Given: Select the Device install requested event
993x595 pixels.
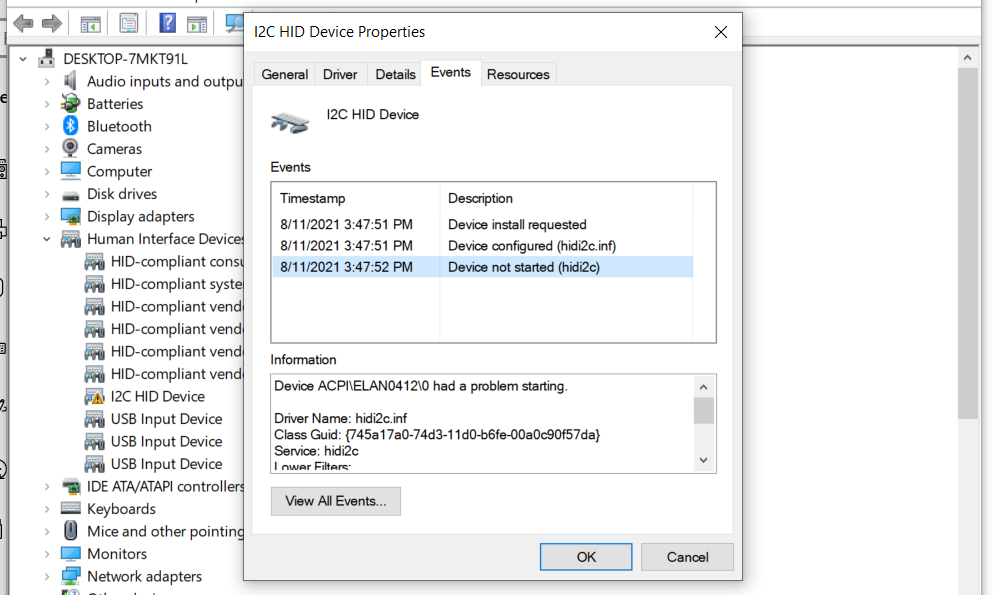Looking at the screenshot, I should click(x=483, y=225).
